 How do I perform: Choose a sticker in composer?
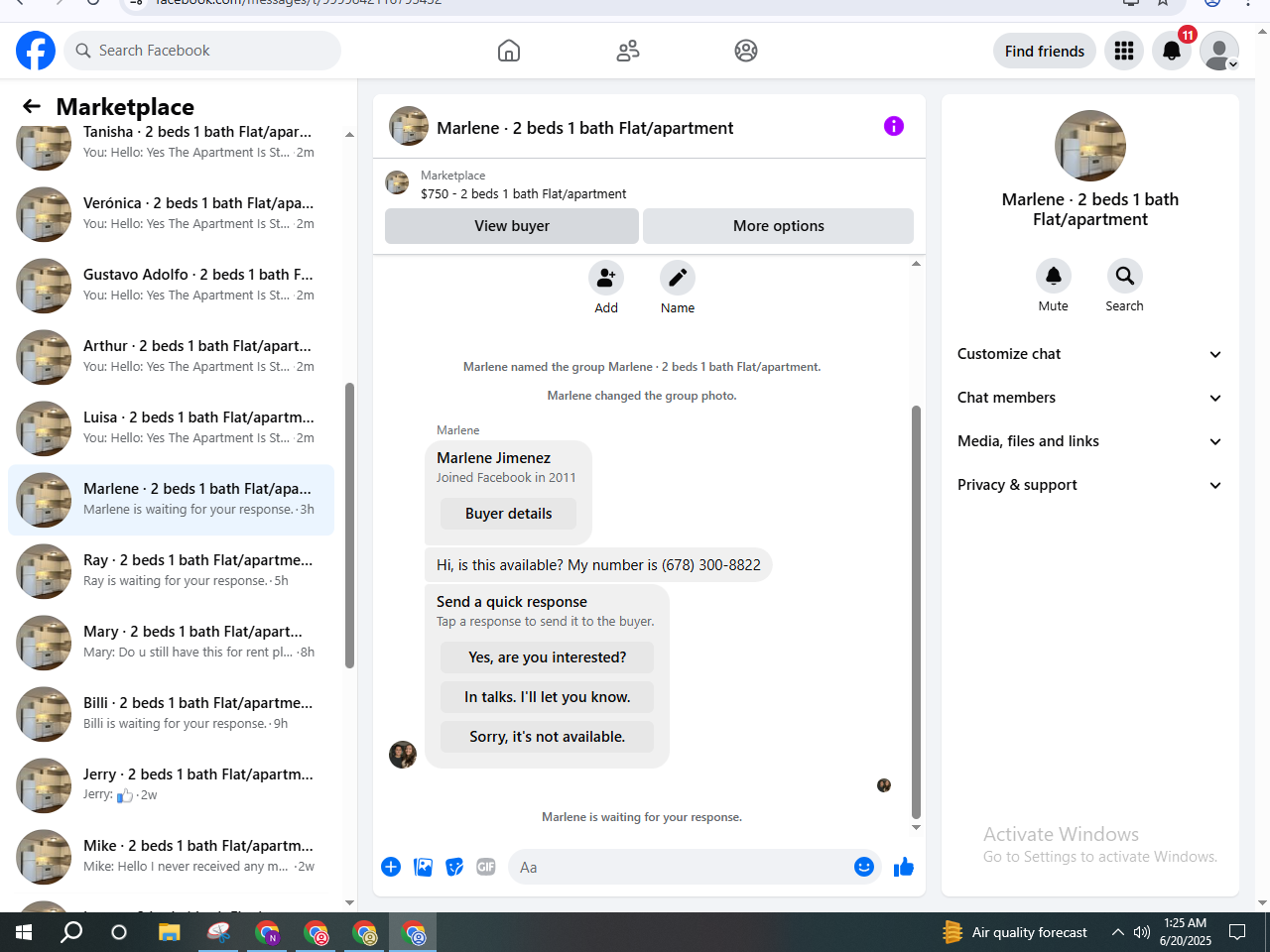pos(454,867)
